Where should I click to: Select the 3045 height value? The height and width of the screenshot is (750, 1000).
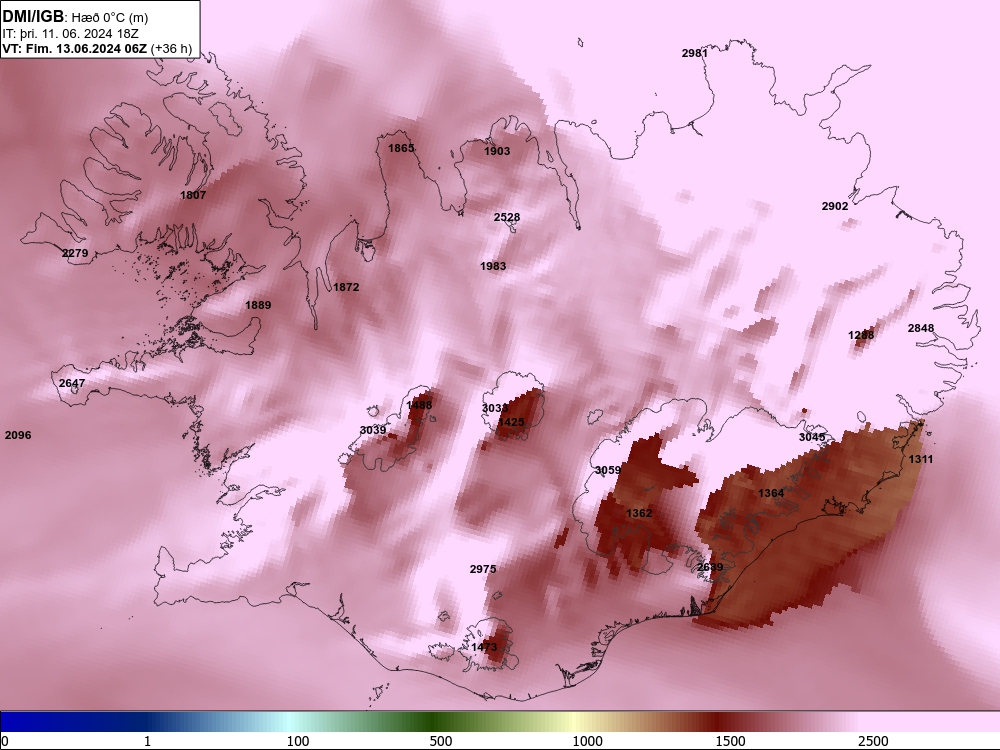pyautogui.click(x=812, y=438)
